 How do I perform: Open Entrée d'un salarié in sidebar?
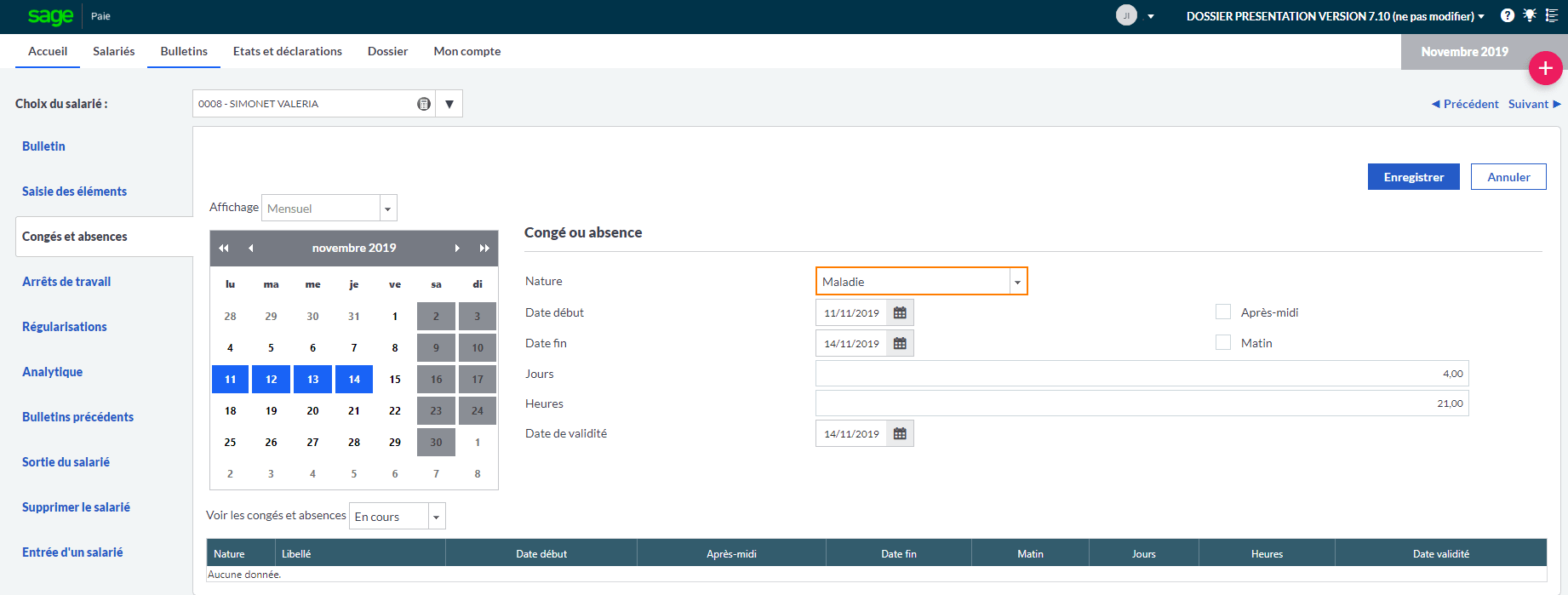[72, 552]
